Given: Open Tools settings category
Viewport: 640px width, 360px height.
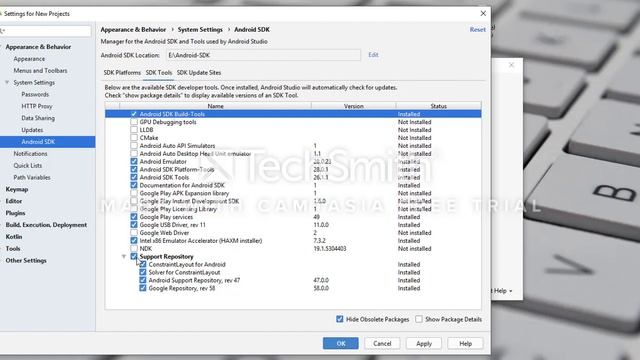Looking at the screenshot, I should tap(13, 249).
